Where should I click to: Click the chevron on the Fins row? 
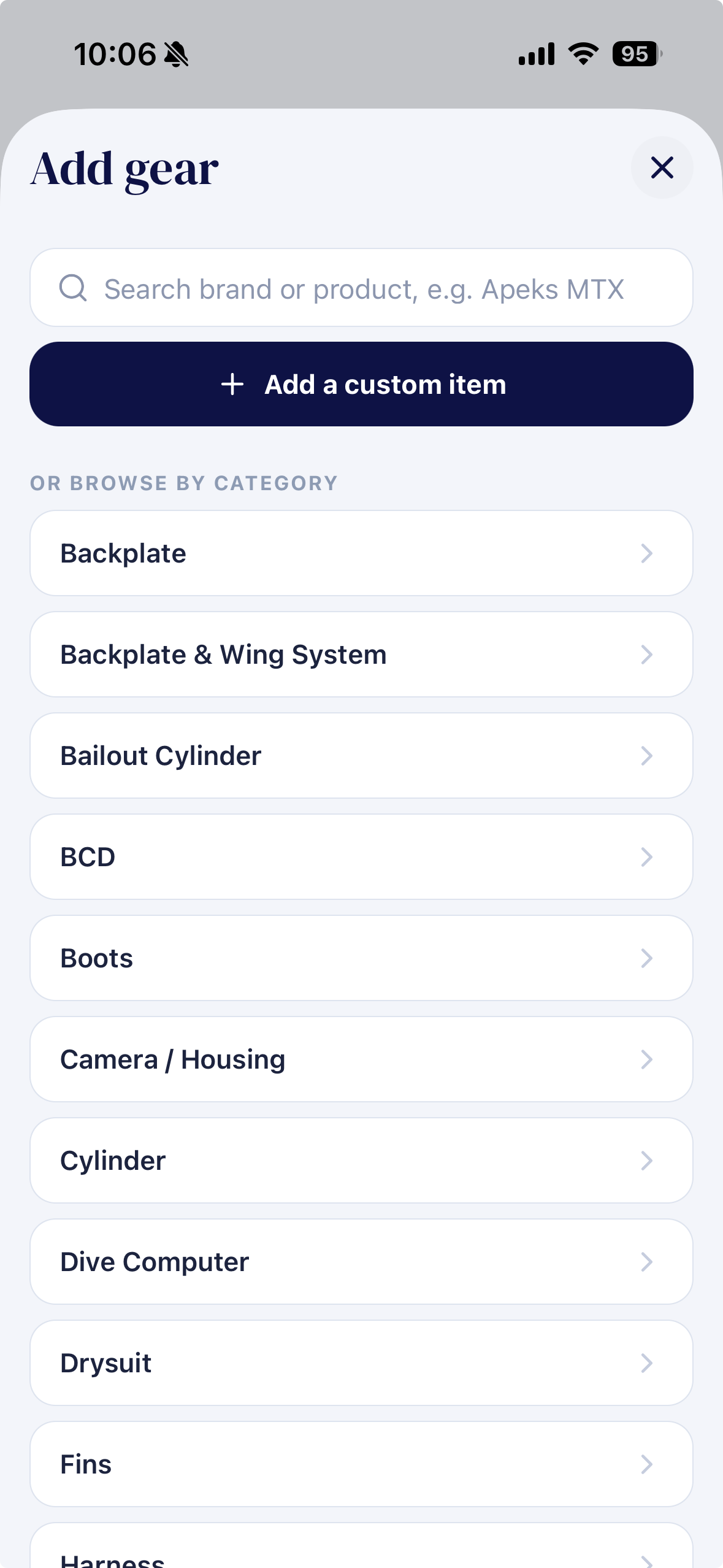click(x=646, y=1464)
